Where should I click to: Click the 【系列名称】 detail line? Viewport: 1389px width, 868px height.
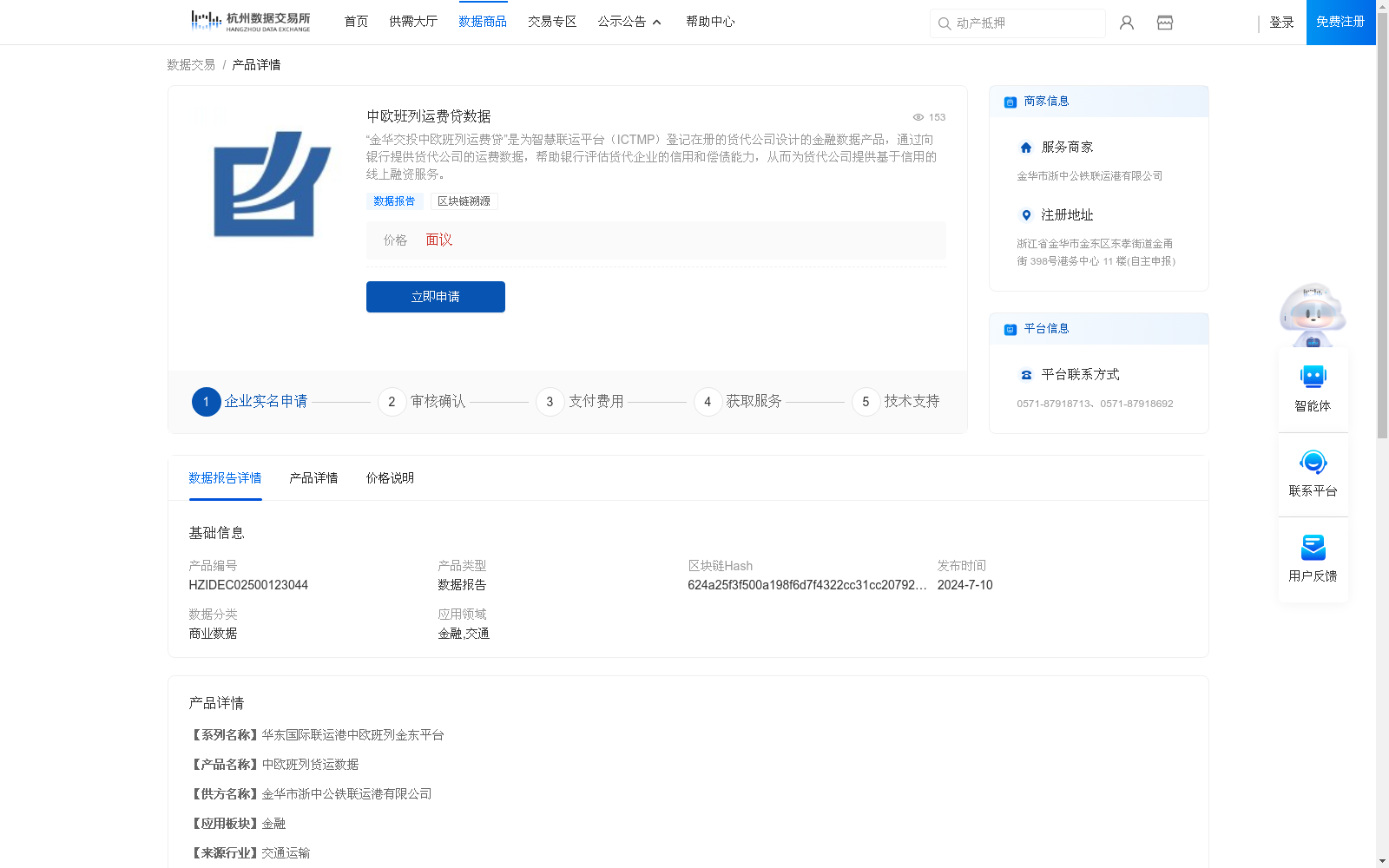tap(316, 735)
